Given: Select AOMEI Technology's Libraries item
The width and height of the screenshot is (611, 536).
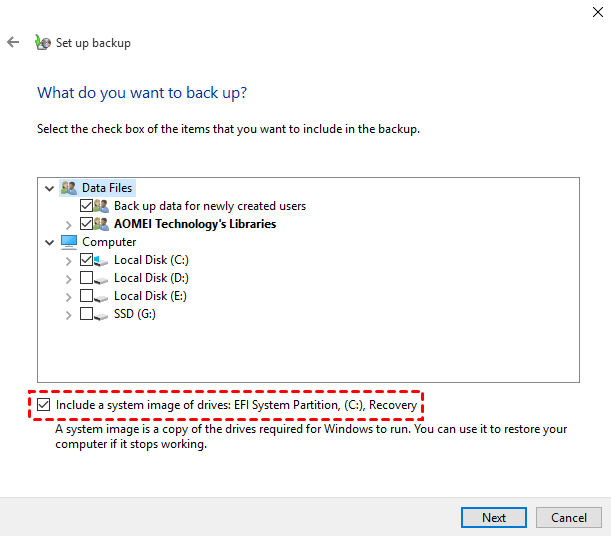Looking at the screenshot, I should click(x=195, y=224).
